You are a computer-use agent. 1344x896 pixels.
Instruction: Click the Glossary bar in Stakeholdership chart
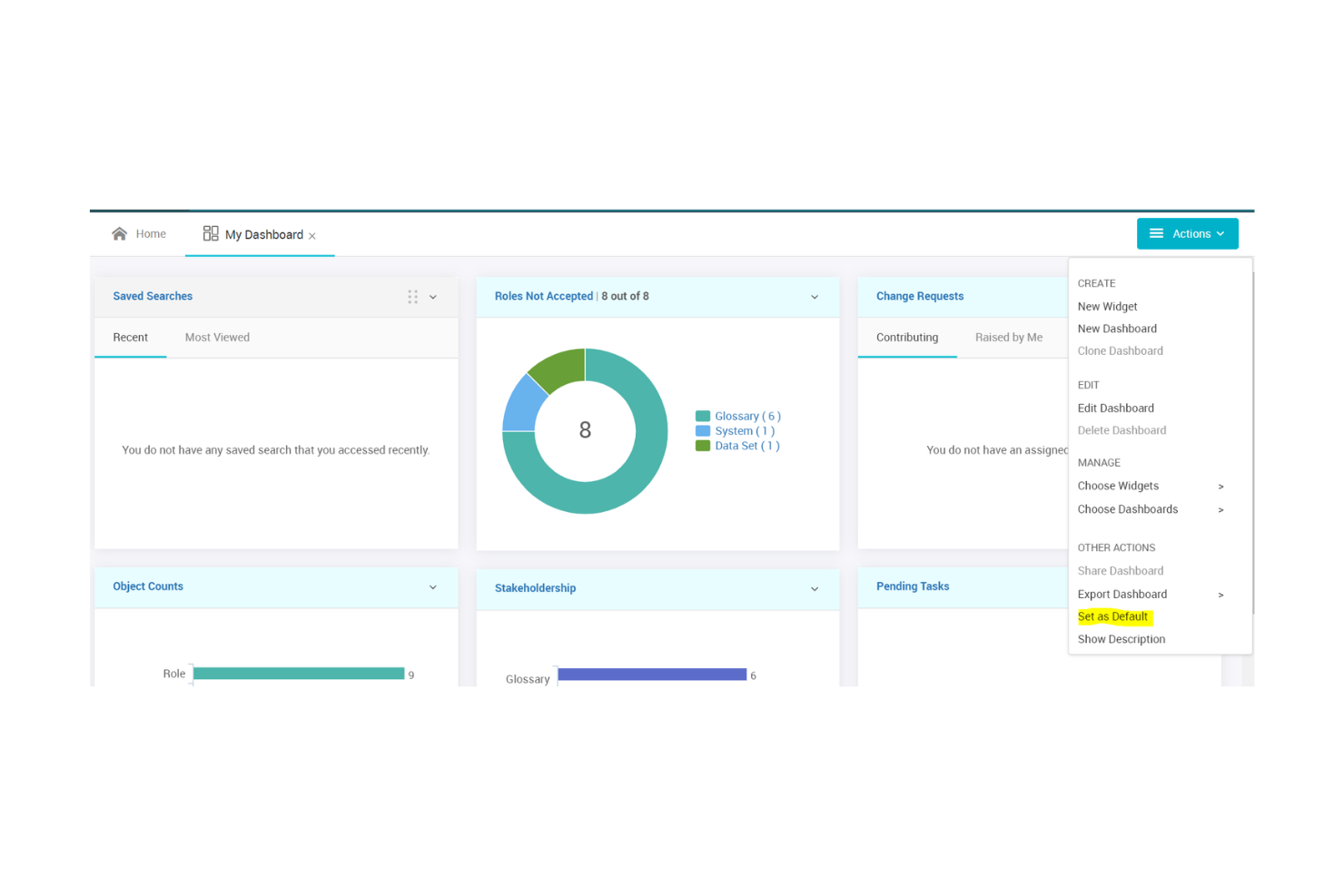(652, 674)
